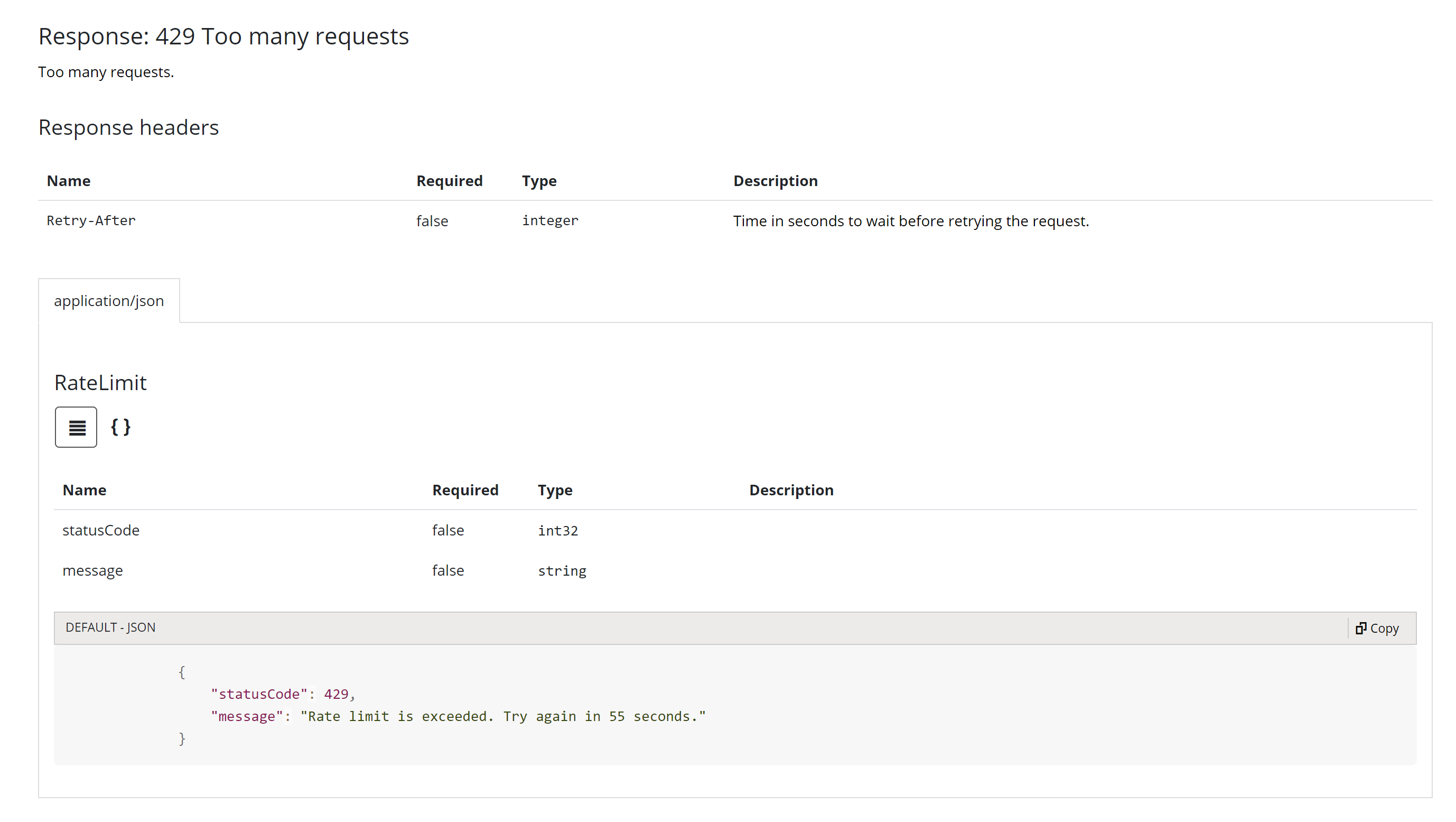Click the Copy button label
Viewport: 1456px width, 822px height.
coord(1384,629)
